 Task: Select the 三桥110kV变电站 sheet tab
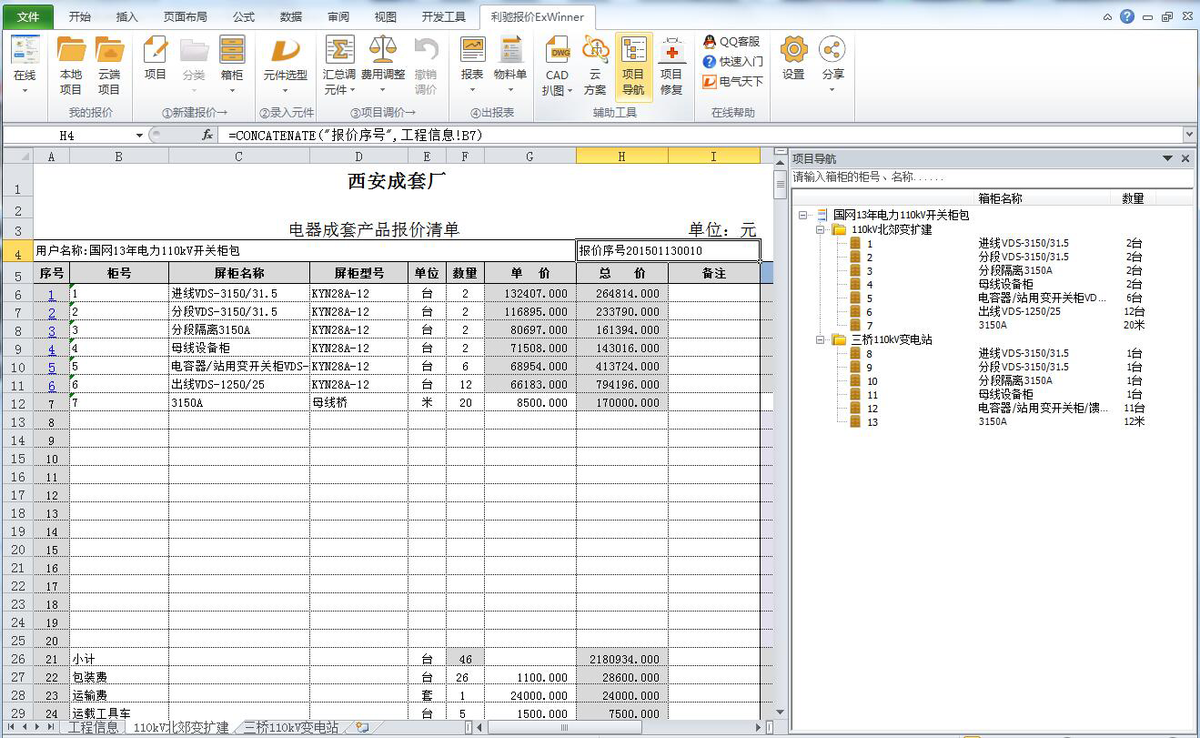point(291,728)
